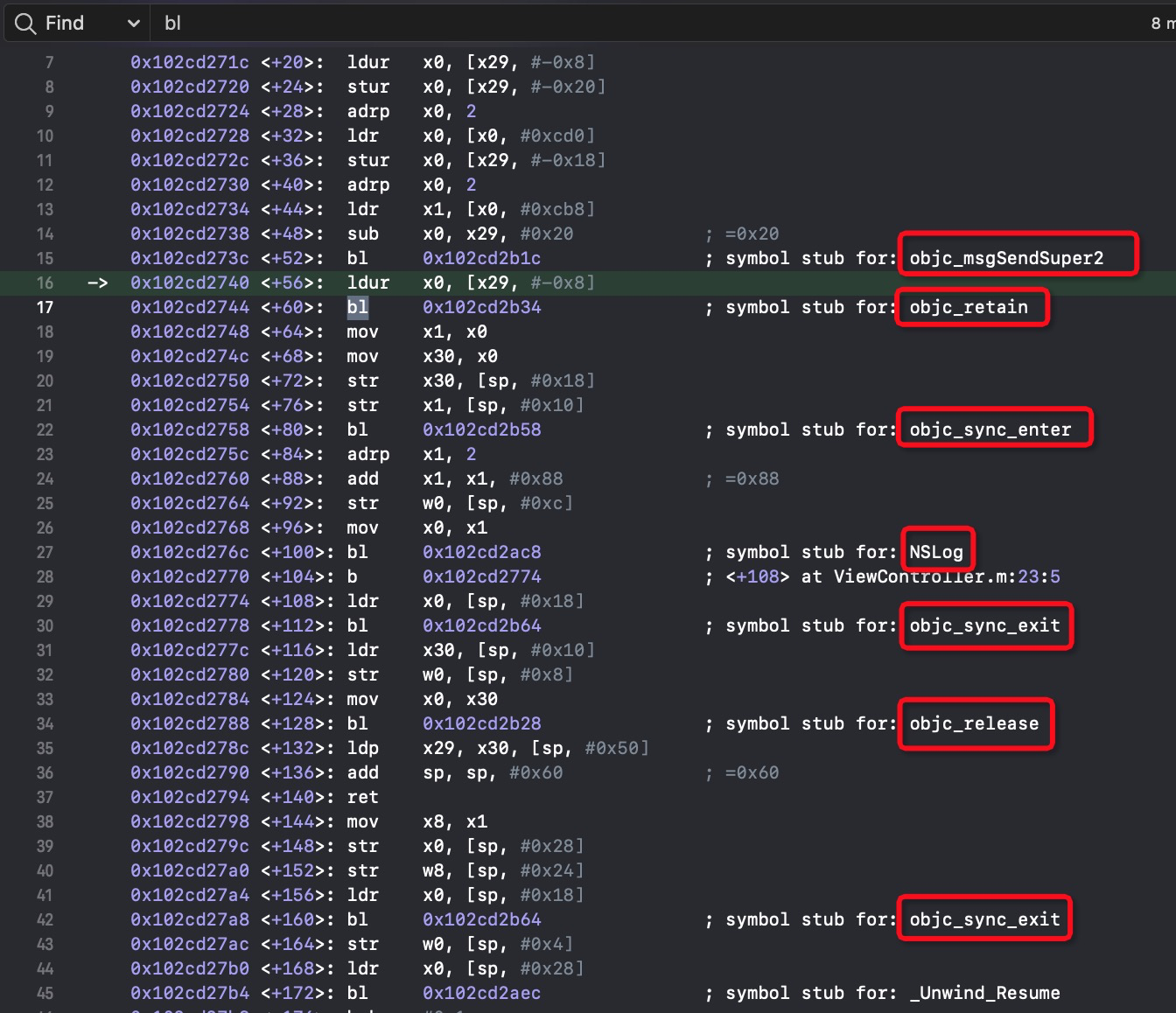The height and width of the screenshot is (1013, 1176).
Task: Click the match count at the far right
Action: click(x=1162, y=24)
